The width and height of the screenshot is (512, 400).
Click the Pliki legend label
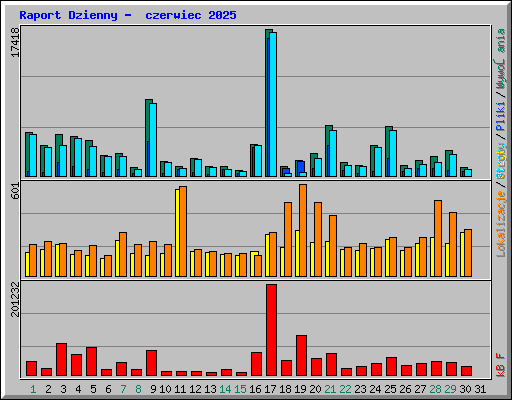[x=501, y=116]
